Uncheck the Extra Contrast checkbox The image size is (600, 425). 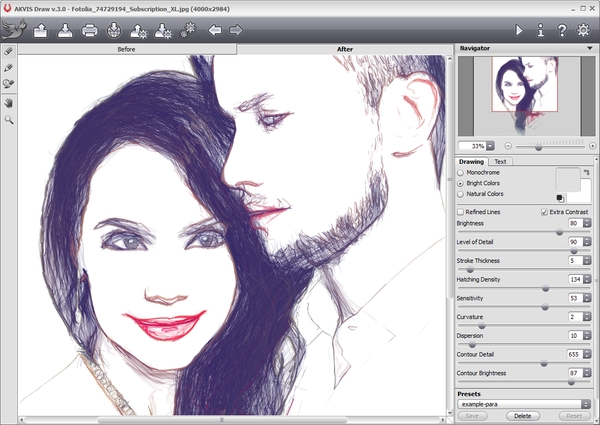pyautogui.click(x=544, y=212)
